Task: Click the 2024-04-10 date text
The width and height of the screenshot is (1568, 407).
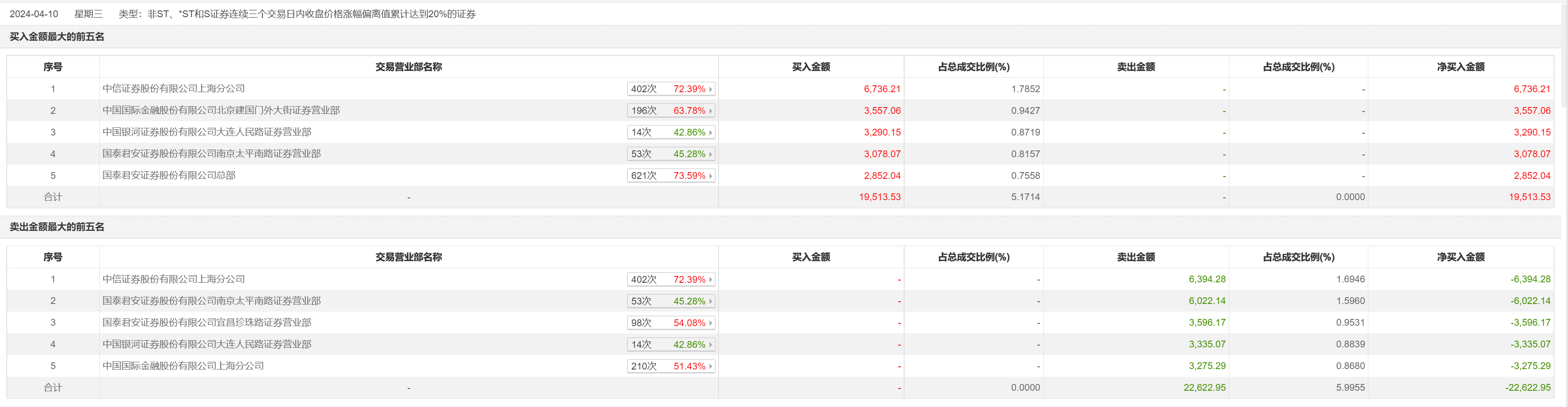Action: click(x=34, y=14)
